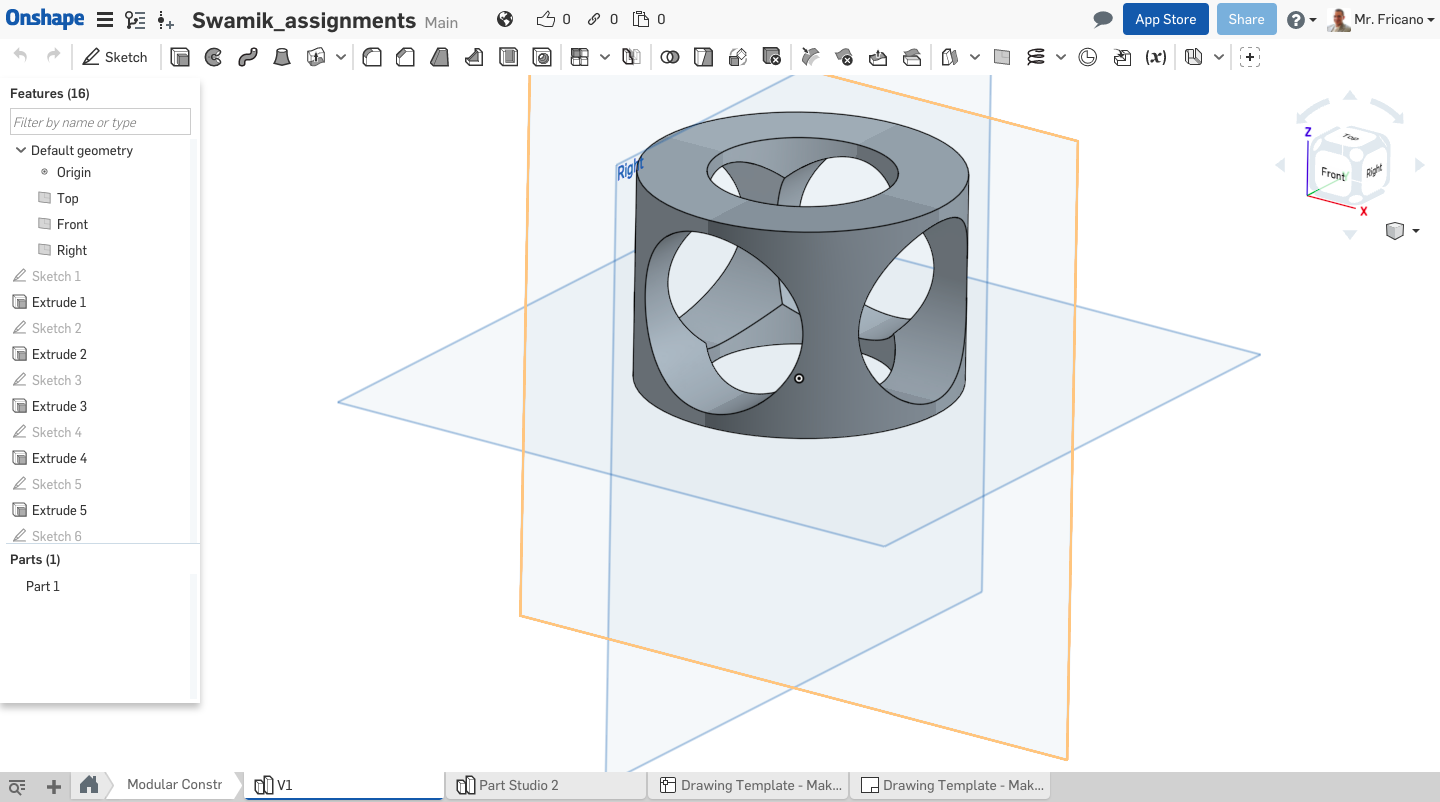Select the Move face tool

pos(878,57)
